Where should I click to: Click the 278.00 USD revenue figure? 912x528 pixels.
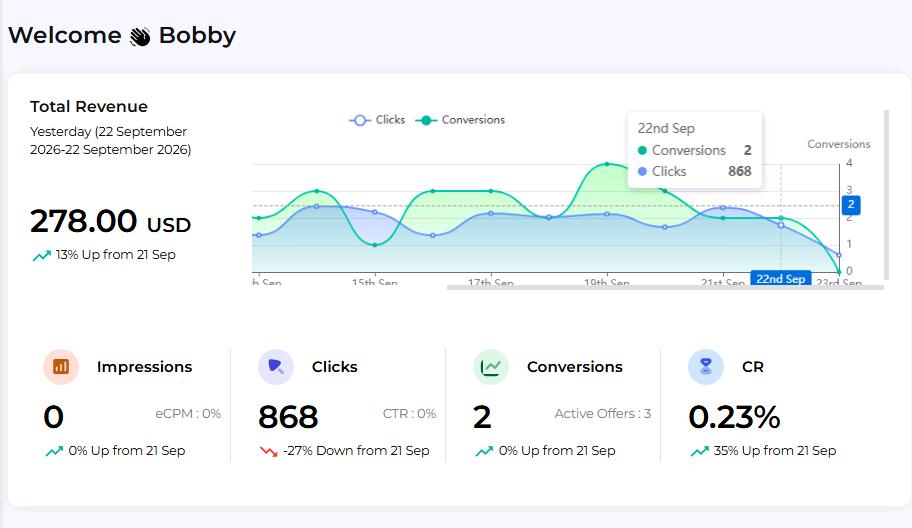click(111, 222)
